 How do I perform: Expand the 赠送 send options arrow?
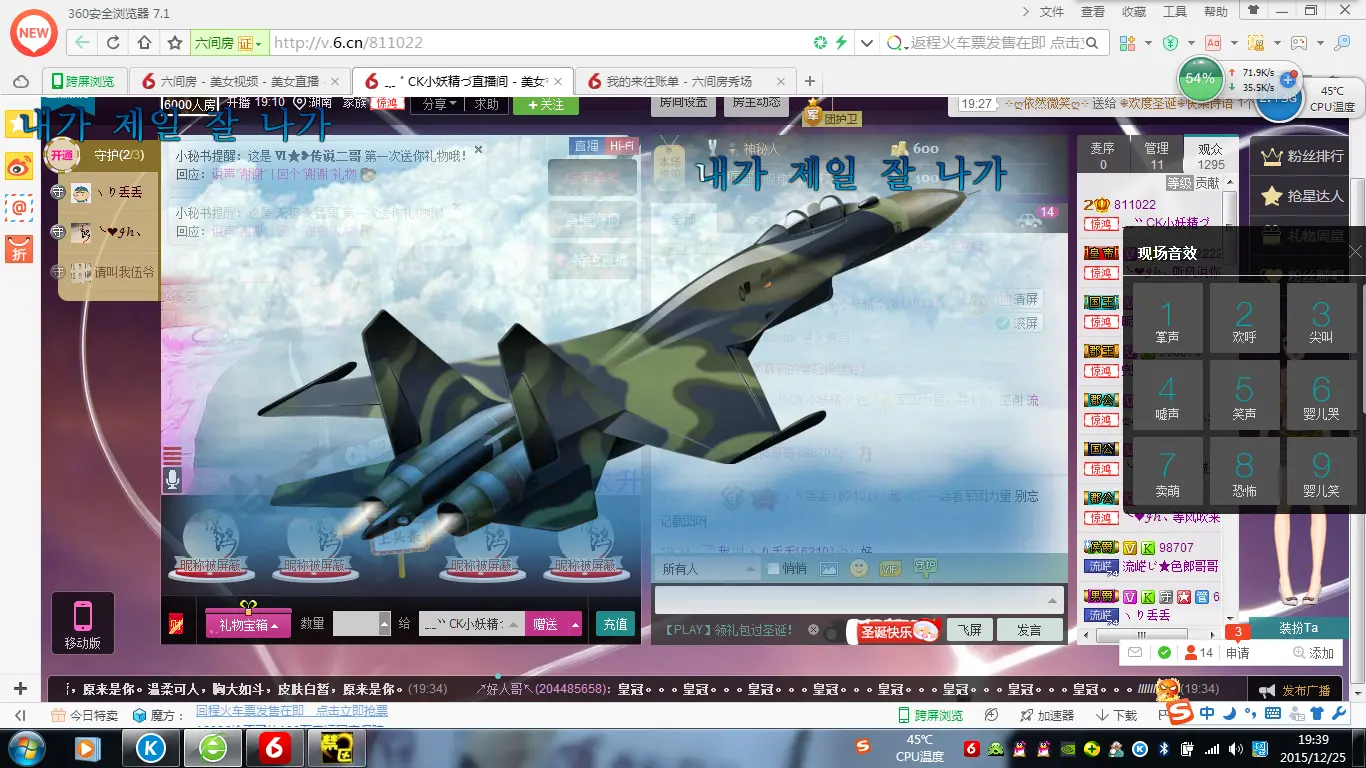575,624
